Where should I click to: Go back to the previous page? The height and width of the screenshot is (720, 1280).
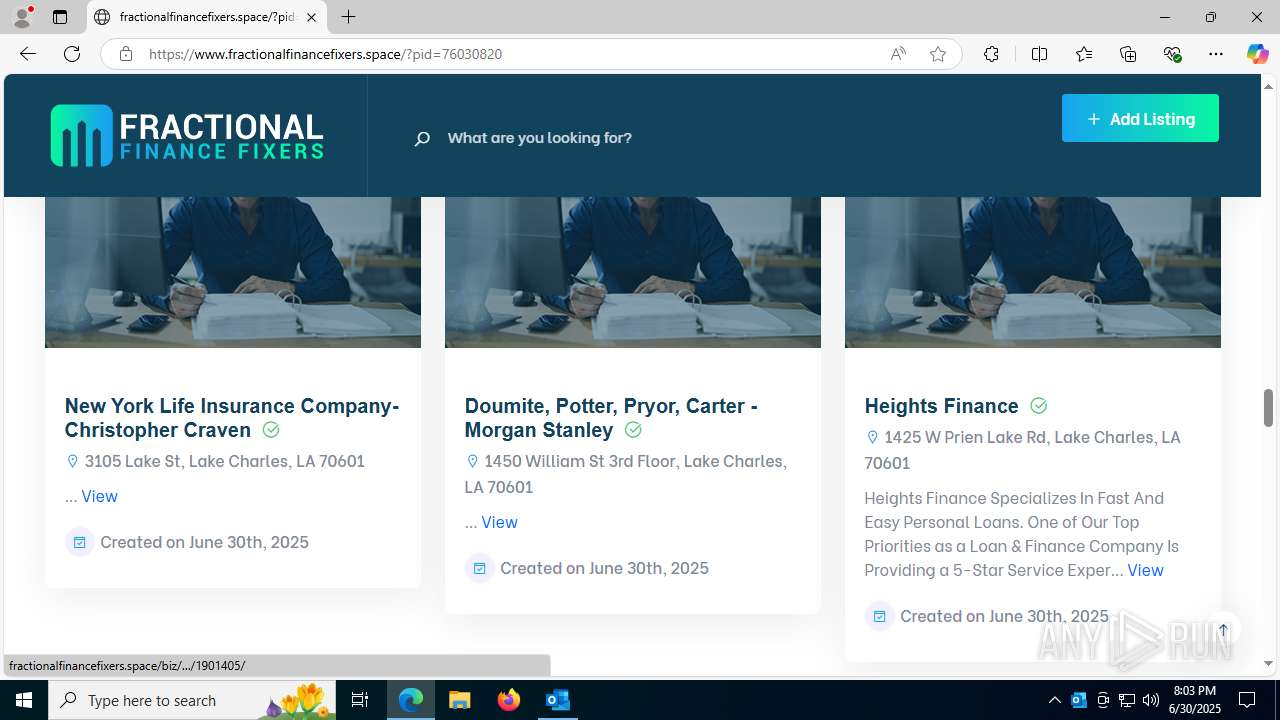28,54
